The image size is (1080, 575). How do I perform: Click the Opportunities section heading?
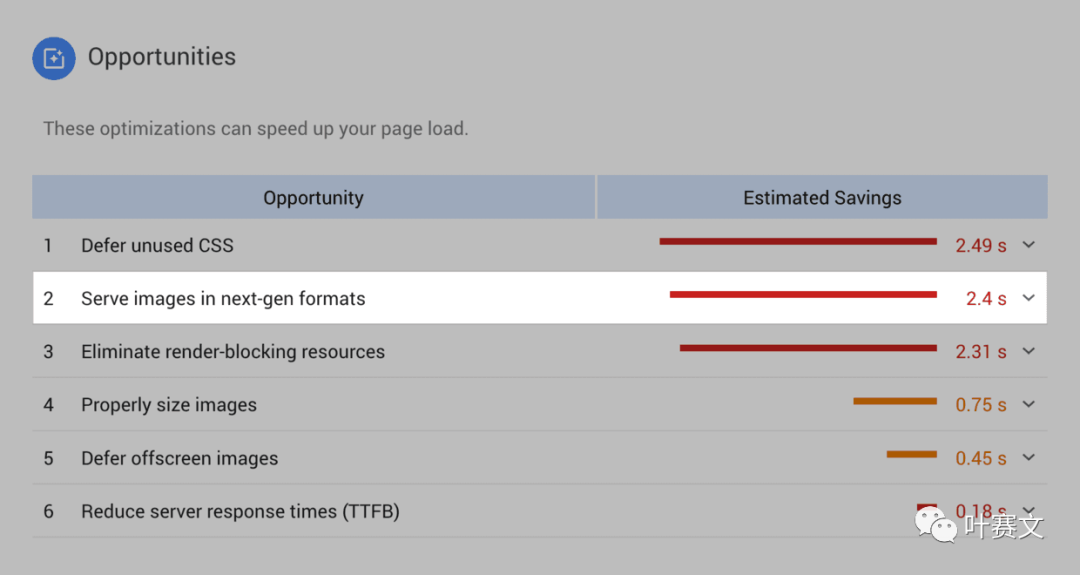(x=162, y=57)
